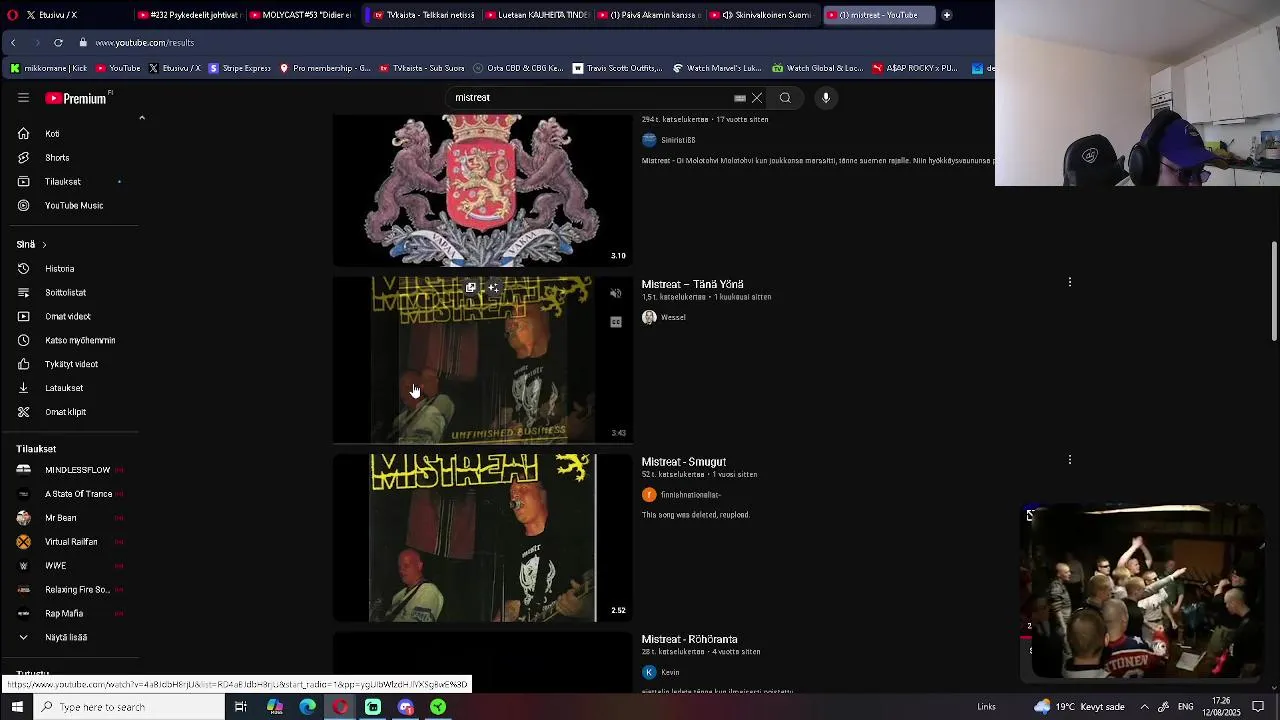Open the Mistreat - Röhöranta video title
Screen dimensions: 1280x720
pyautogui.click(x=689, y=639)
